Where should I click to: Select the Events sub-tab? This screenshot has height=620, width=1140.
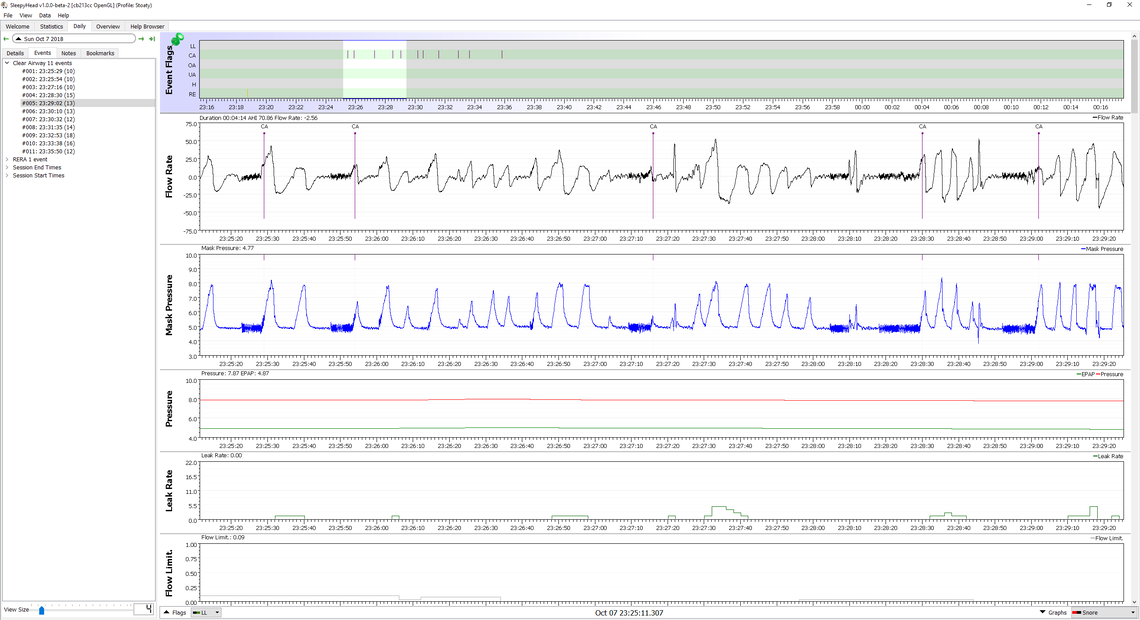tap(43, 53)
